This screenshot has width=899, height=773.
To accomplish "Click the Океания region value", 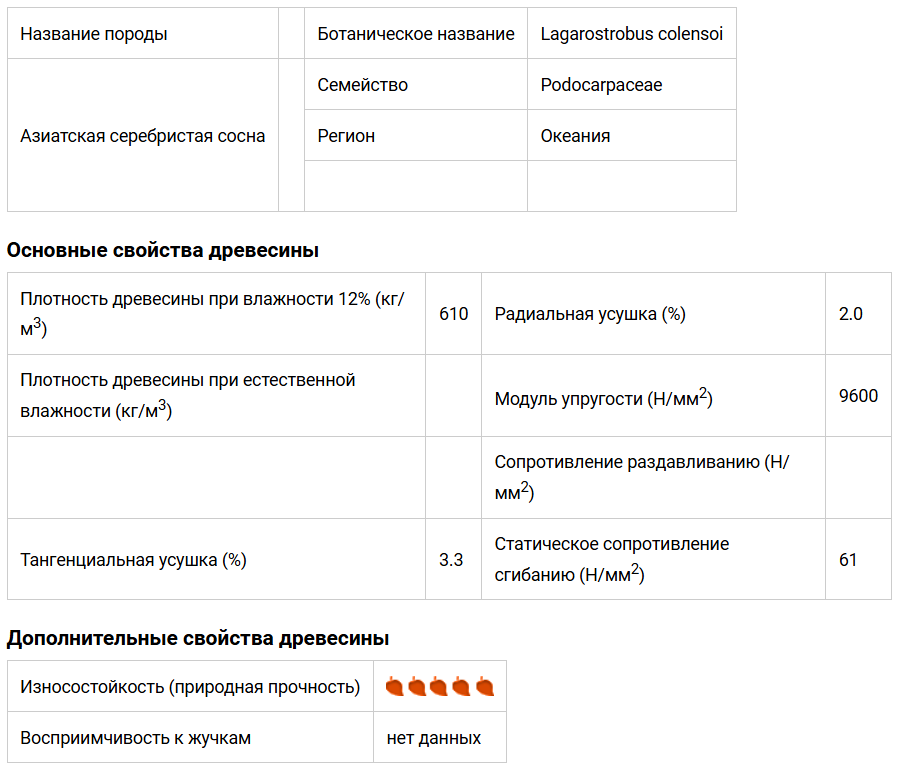I will pos(575,136).
